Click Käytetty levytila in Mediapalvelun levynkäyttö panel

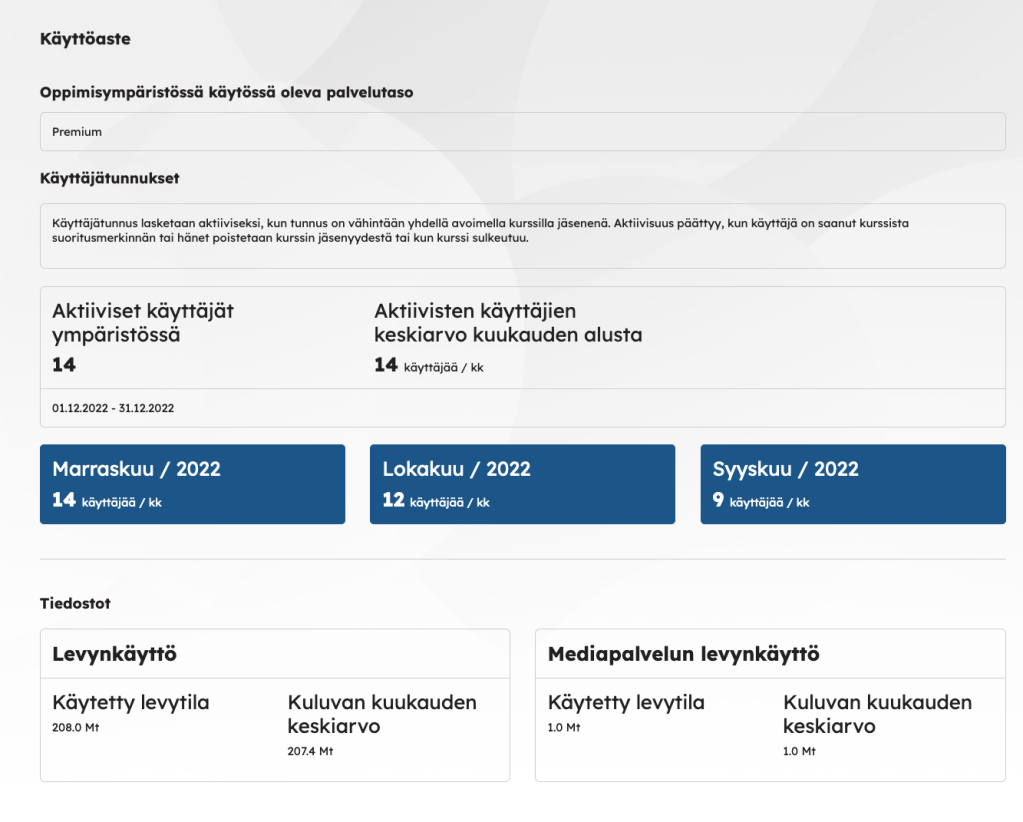click(626, 703)
